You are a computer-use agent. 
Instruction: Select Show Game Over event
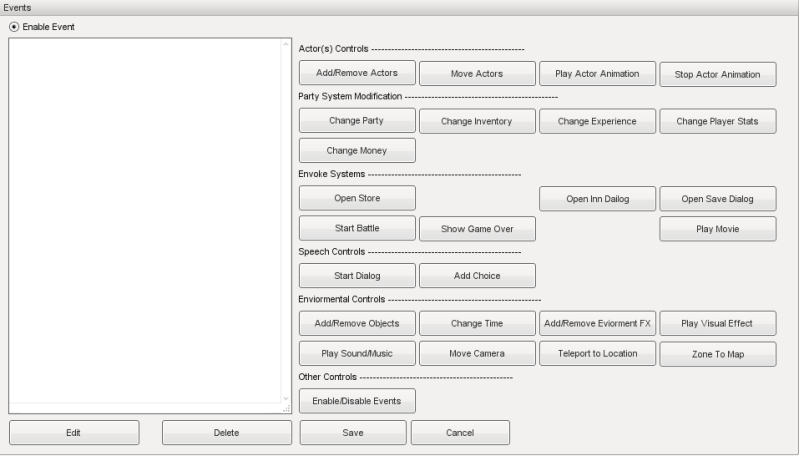tap(477, 228)
